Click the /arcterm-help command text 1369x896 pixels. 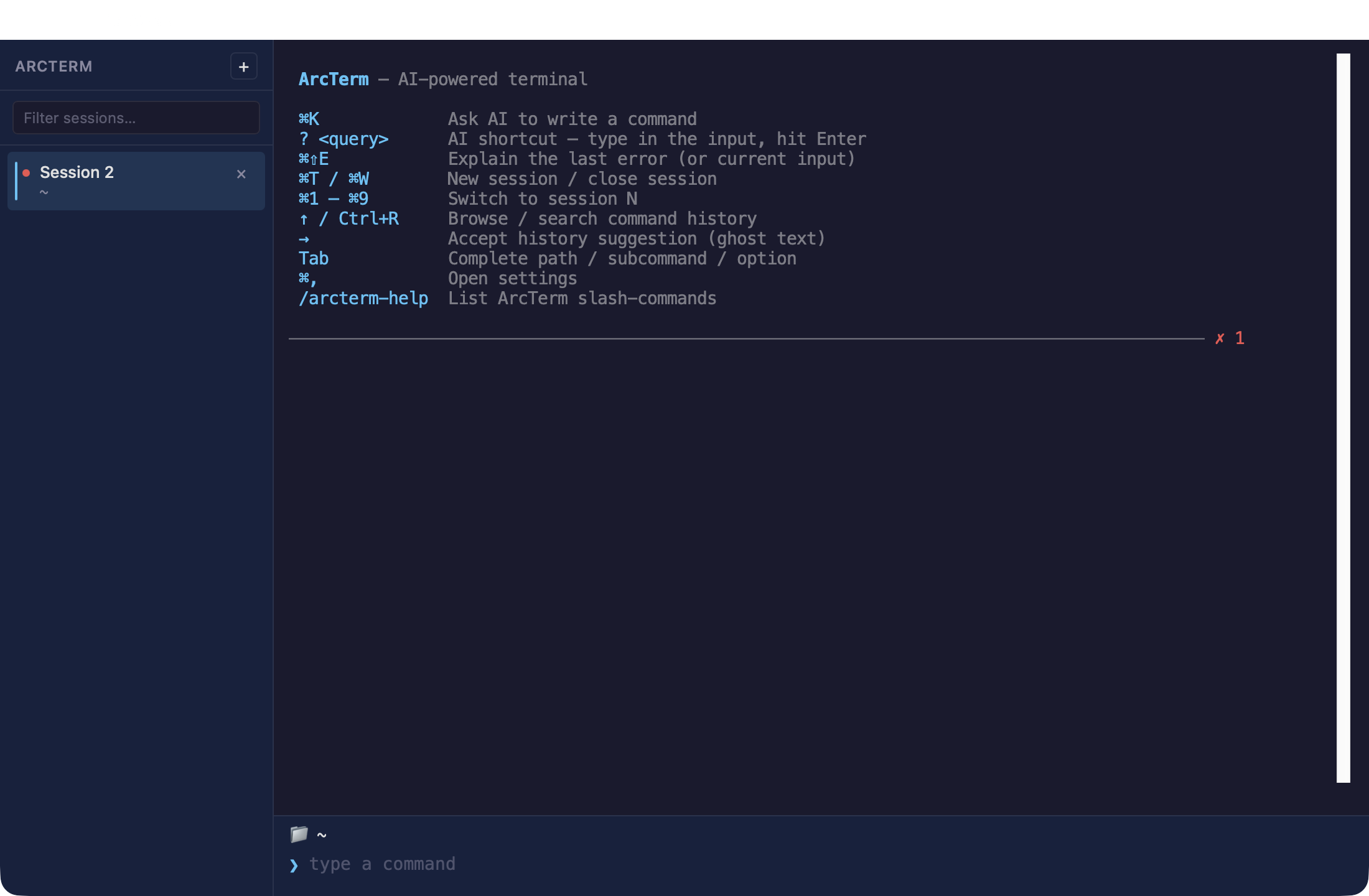[x=363, y=298]
